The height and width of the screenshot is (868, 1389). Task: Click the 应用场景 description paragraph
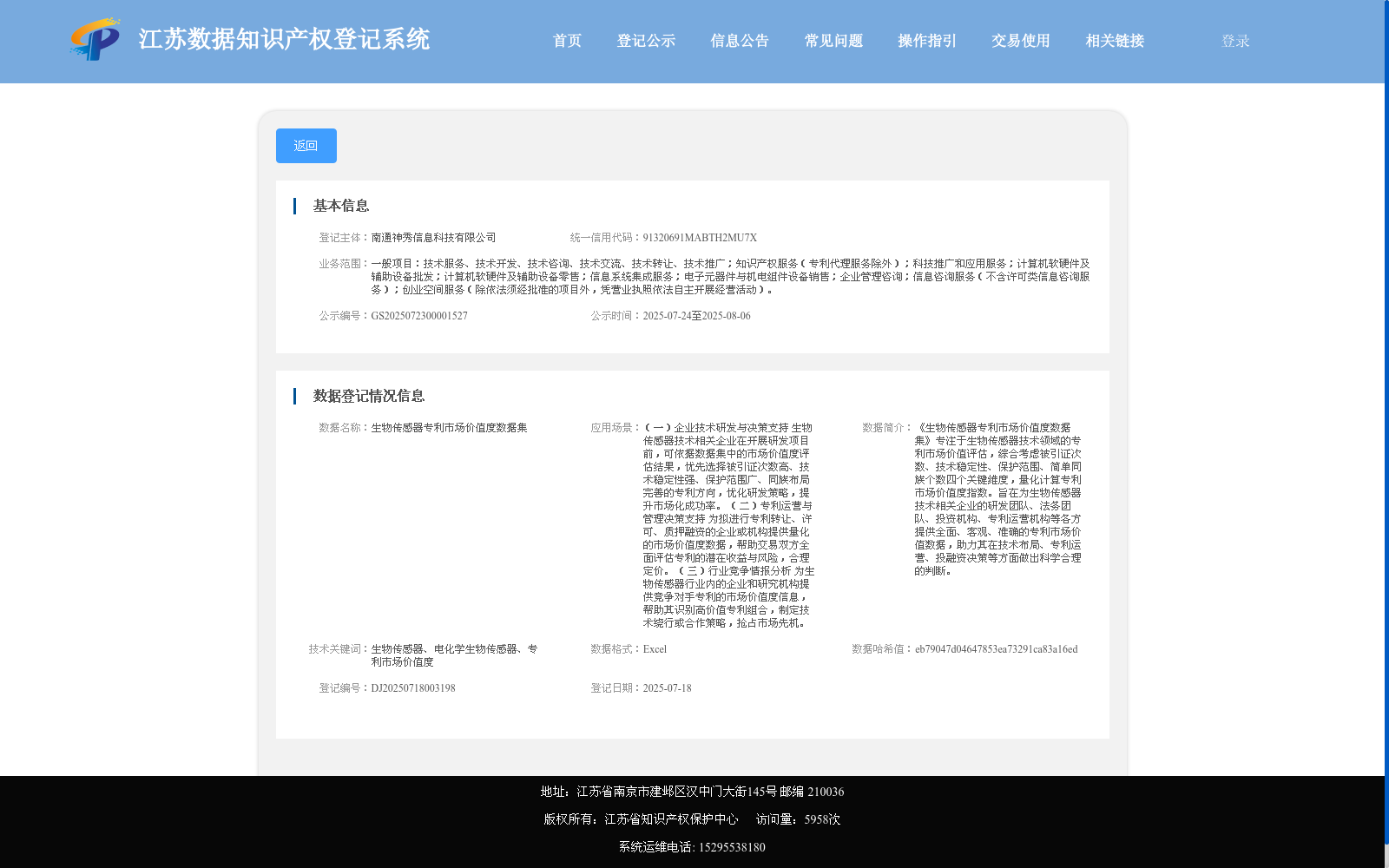point(728,525)
